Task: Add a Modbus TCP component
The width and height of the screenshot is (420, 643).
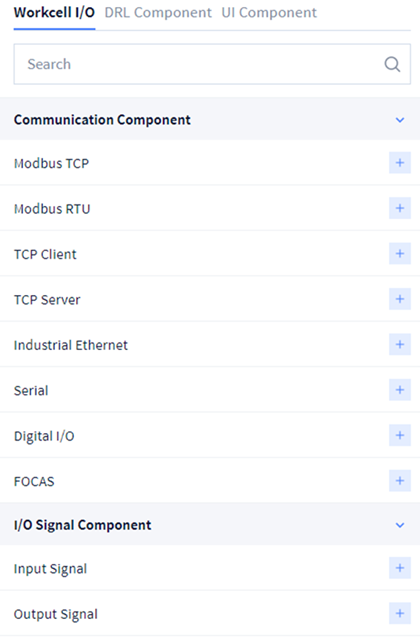Action: [x=399, y=163]
